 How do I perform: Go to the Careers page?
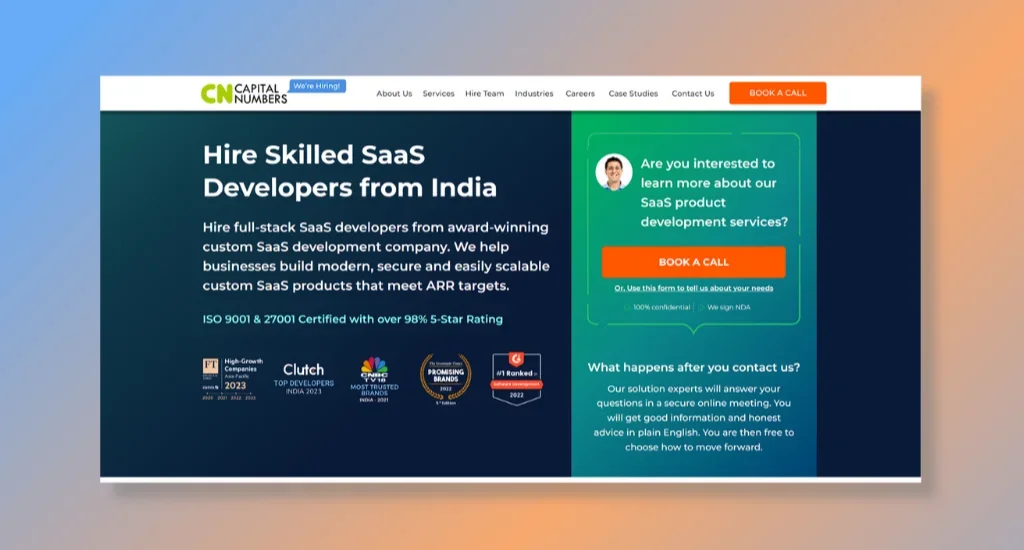pos(580,93)
